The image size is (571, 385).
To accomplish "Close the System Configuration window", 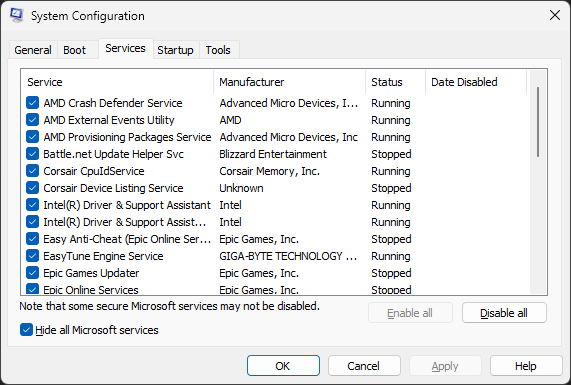I will click(555, 15).
